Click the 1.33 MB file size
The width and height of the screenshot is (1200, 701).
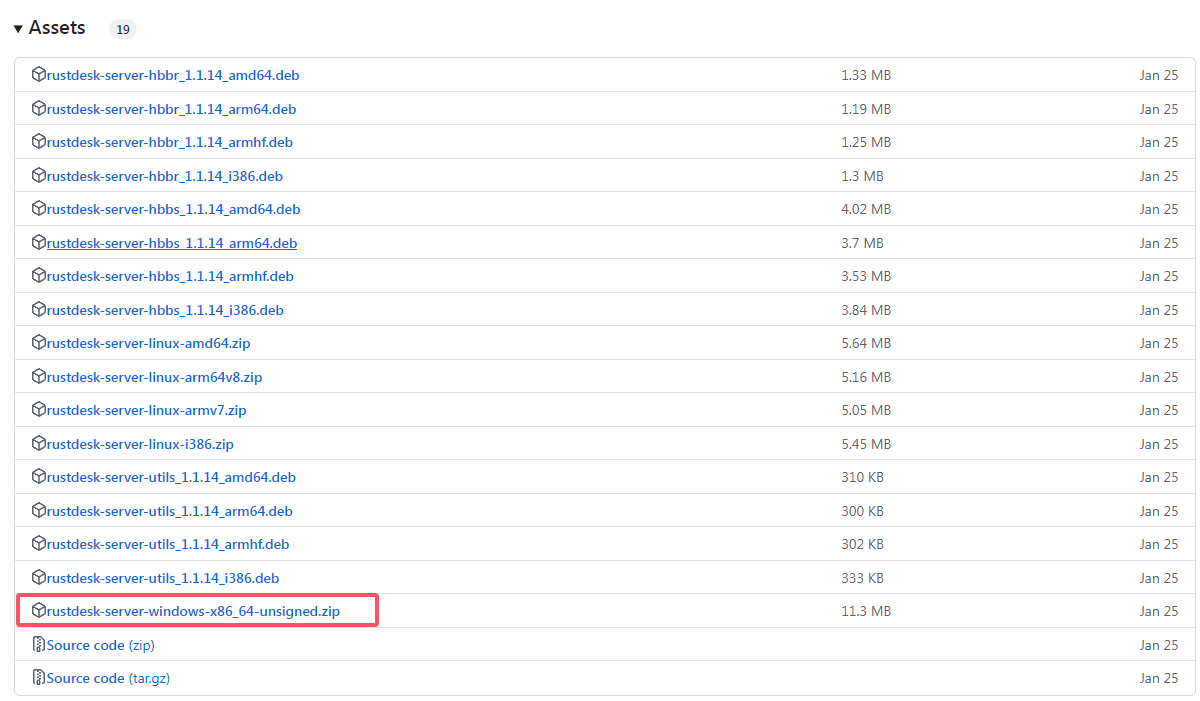click(x=866, y=75)
